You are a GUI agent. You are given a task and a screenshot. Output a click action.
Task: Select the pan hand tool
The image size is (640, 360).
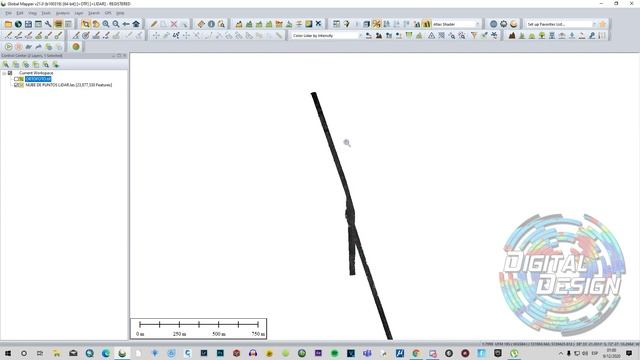click(x=96, y=24)
